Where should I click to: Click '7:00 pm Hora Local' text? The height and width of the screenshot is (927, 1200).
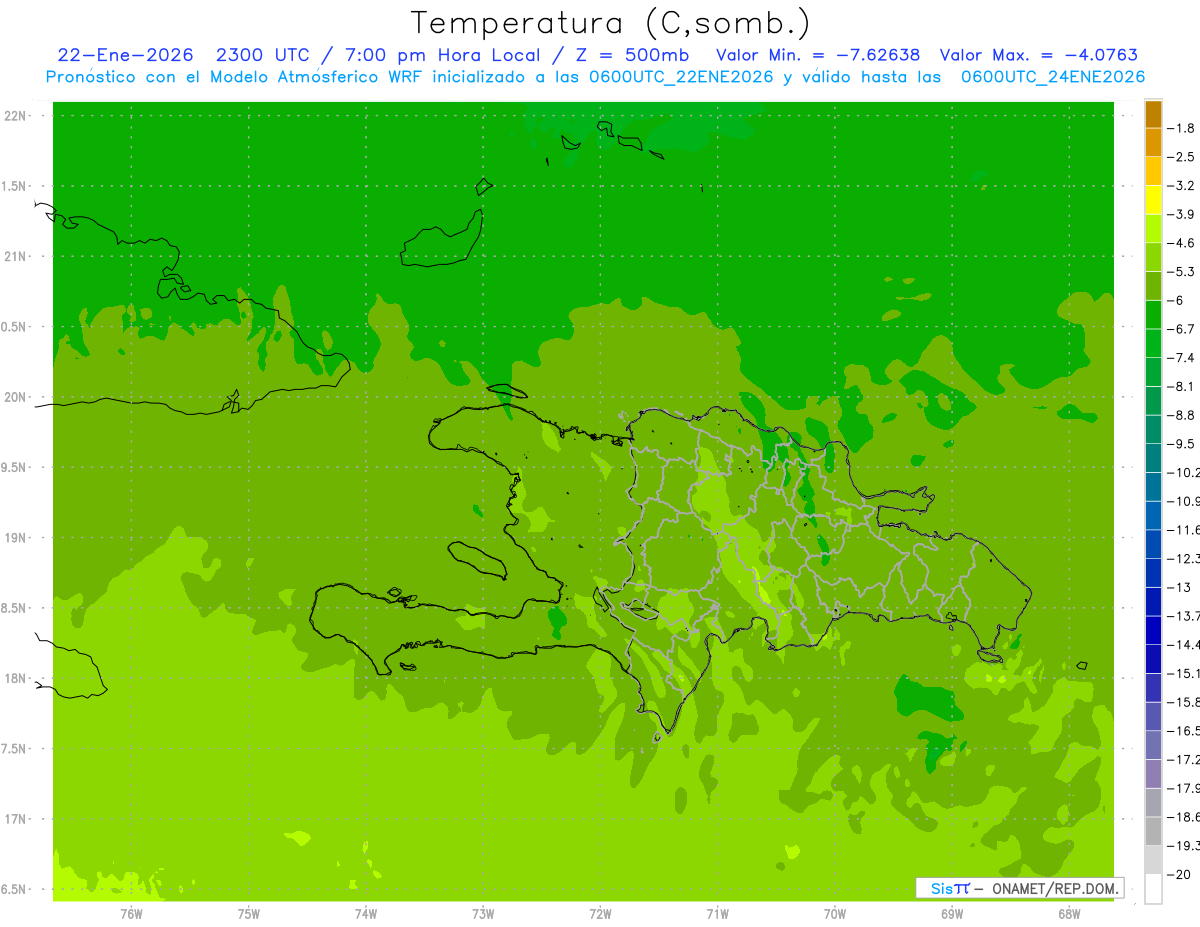pyautogui.click(x=441, y=55)
